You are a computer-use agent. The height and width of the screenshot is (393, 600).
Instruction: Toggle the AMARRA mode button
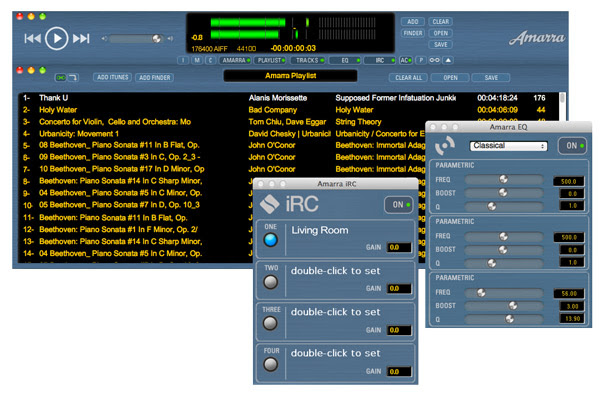click(235, 60)
